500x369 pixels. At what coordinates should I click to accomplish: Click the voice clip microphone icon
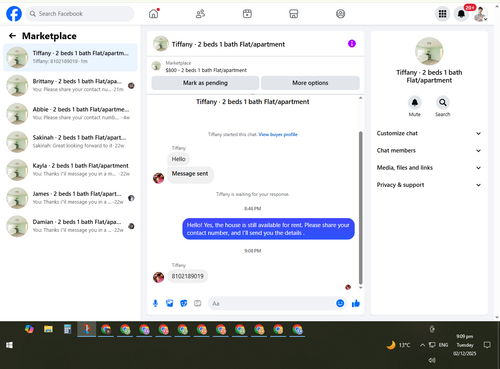pyautogui.click(x=155, y=303)
